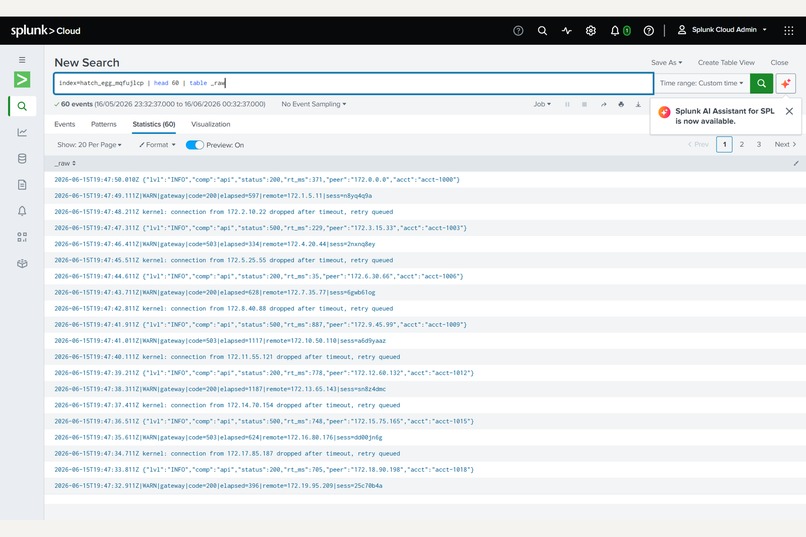Select the Statistics (60) tab
Image resolution: width=806 pixels, height=537 pixels.
154,124
